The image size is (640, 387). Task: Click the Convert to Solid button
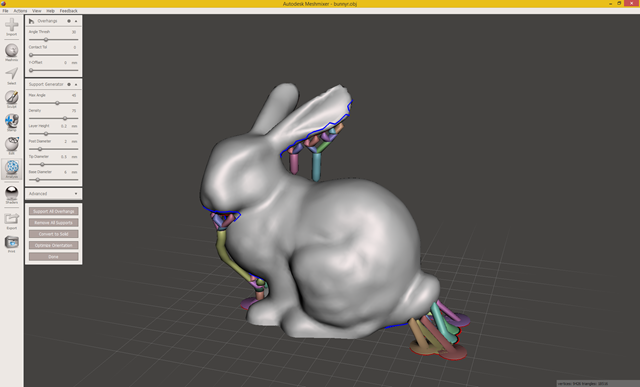(x=53, y=234)
